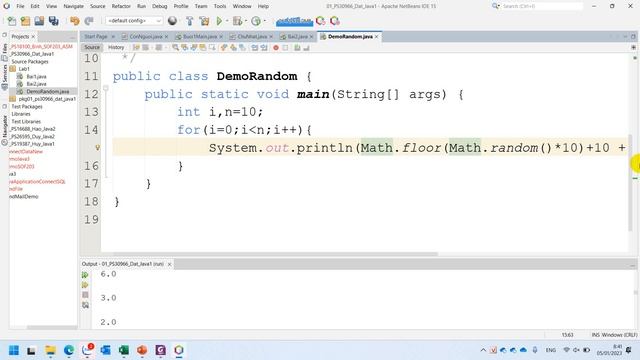Close the Output run tab

click(x=169, y=264)
